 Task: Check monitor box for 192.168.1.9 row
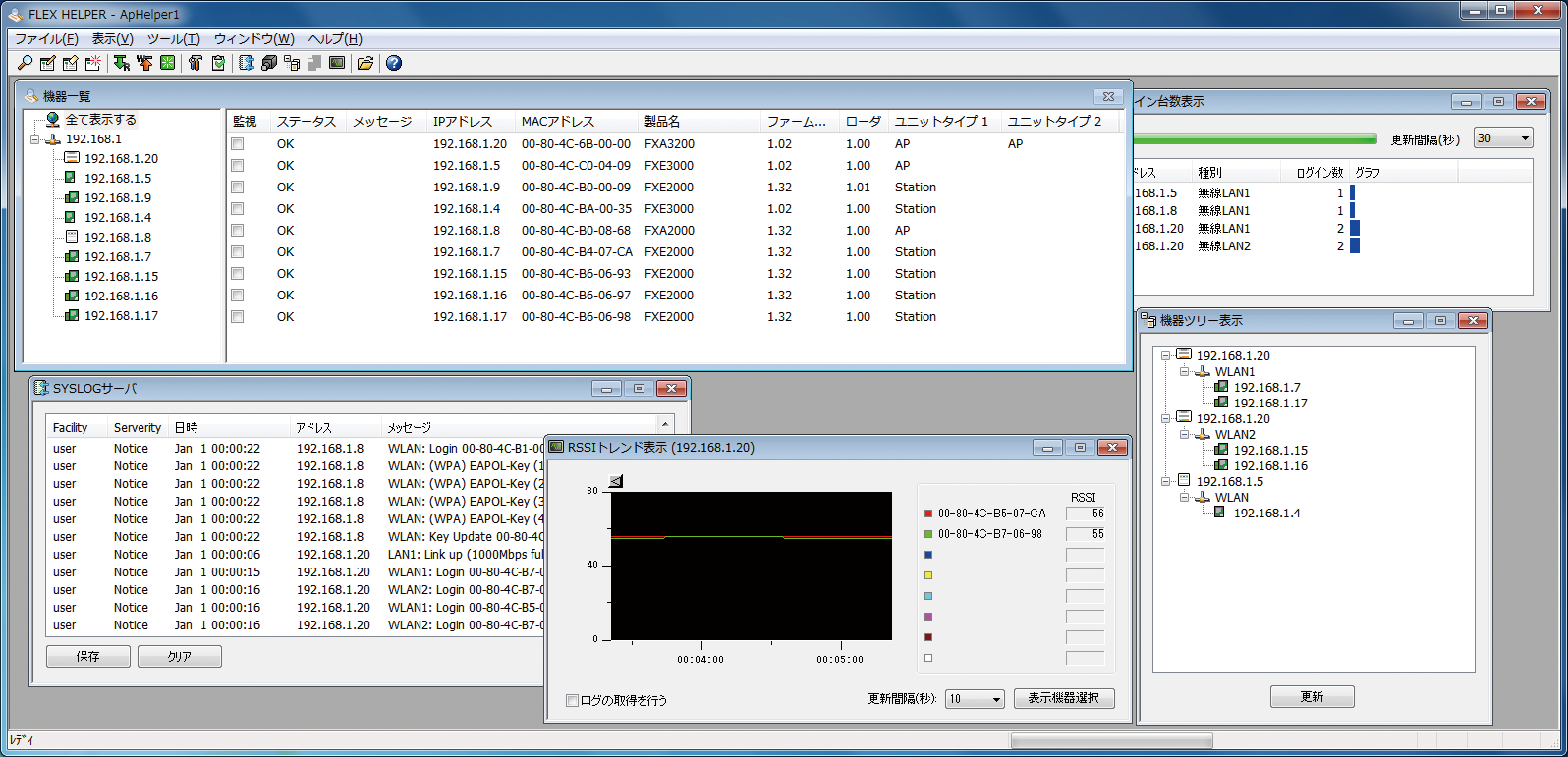click(237, 188)
